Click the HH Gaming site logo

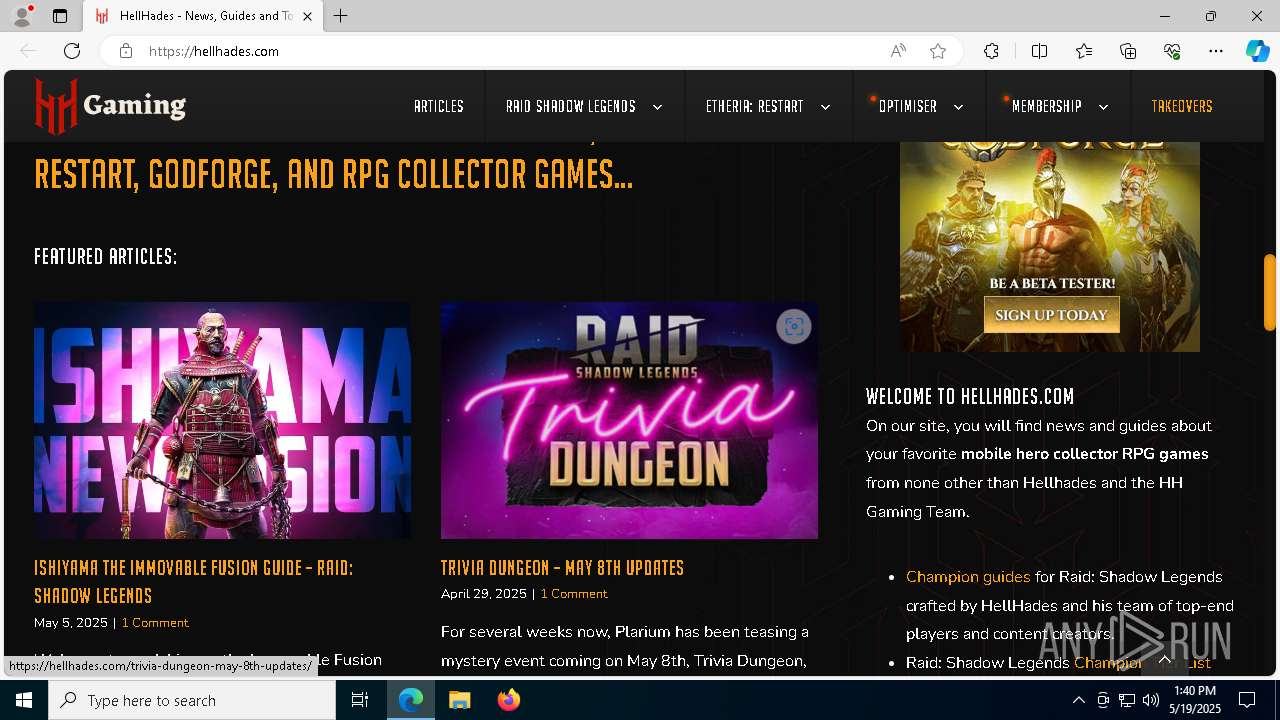pos(110,106)
